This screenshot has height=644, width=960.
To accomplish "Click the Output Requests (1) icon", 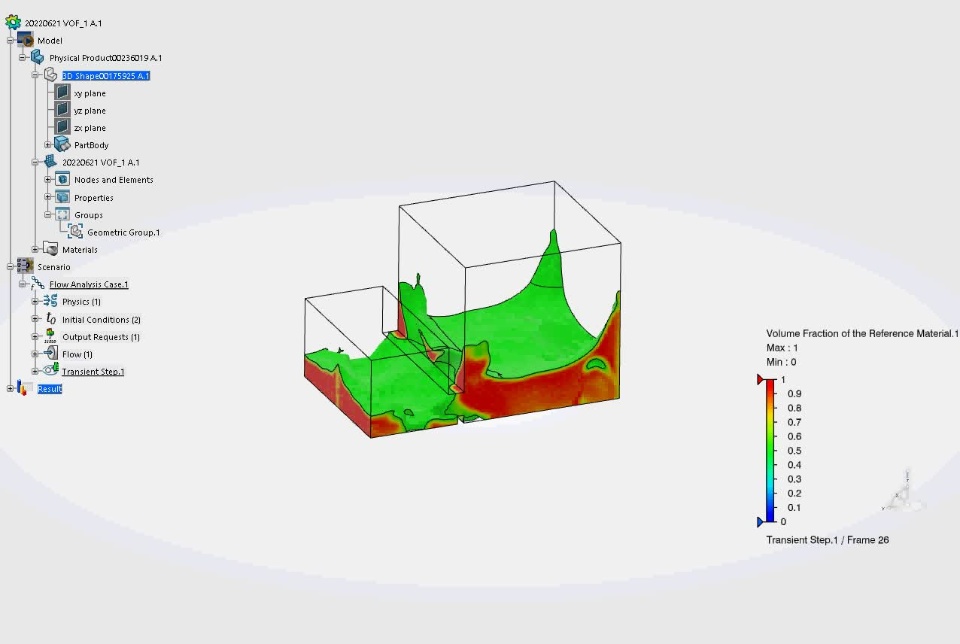I will tap(50, 336).
